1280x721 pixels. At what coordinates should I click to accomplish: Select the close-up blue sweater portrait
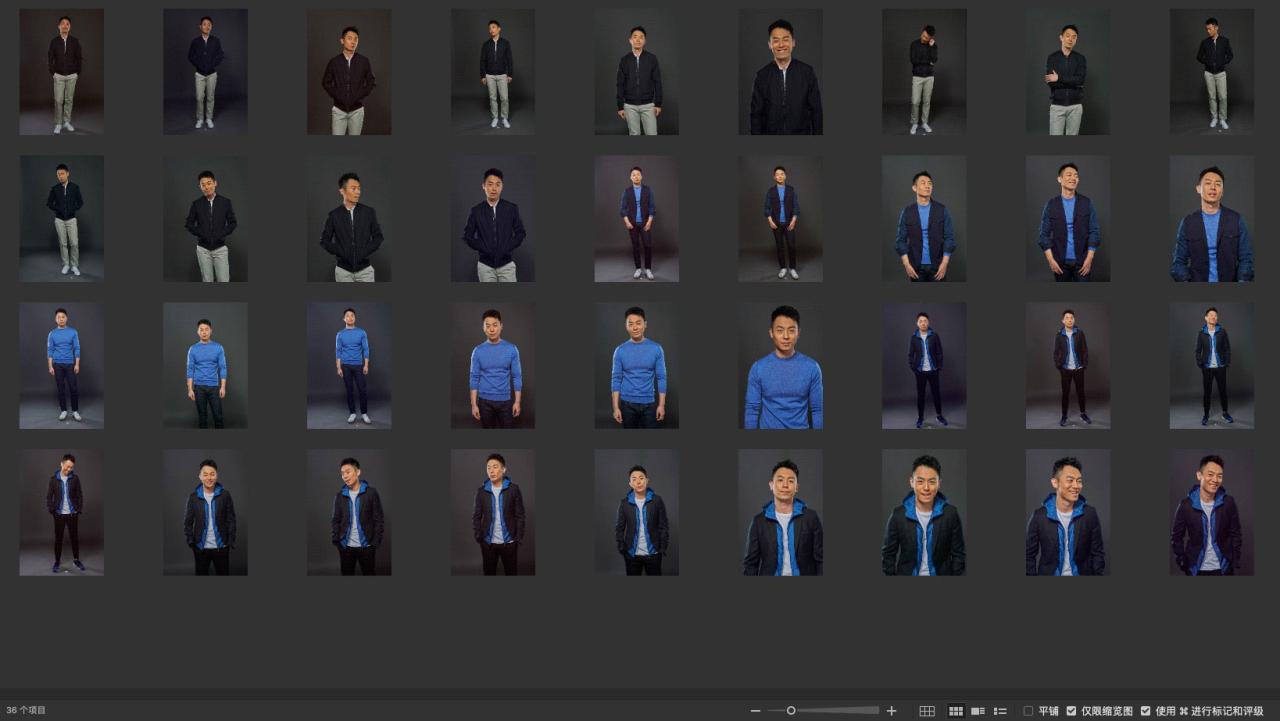click(x=780, y=366)
